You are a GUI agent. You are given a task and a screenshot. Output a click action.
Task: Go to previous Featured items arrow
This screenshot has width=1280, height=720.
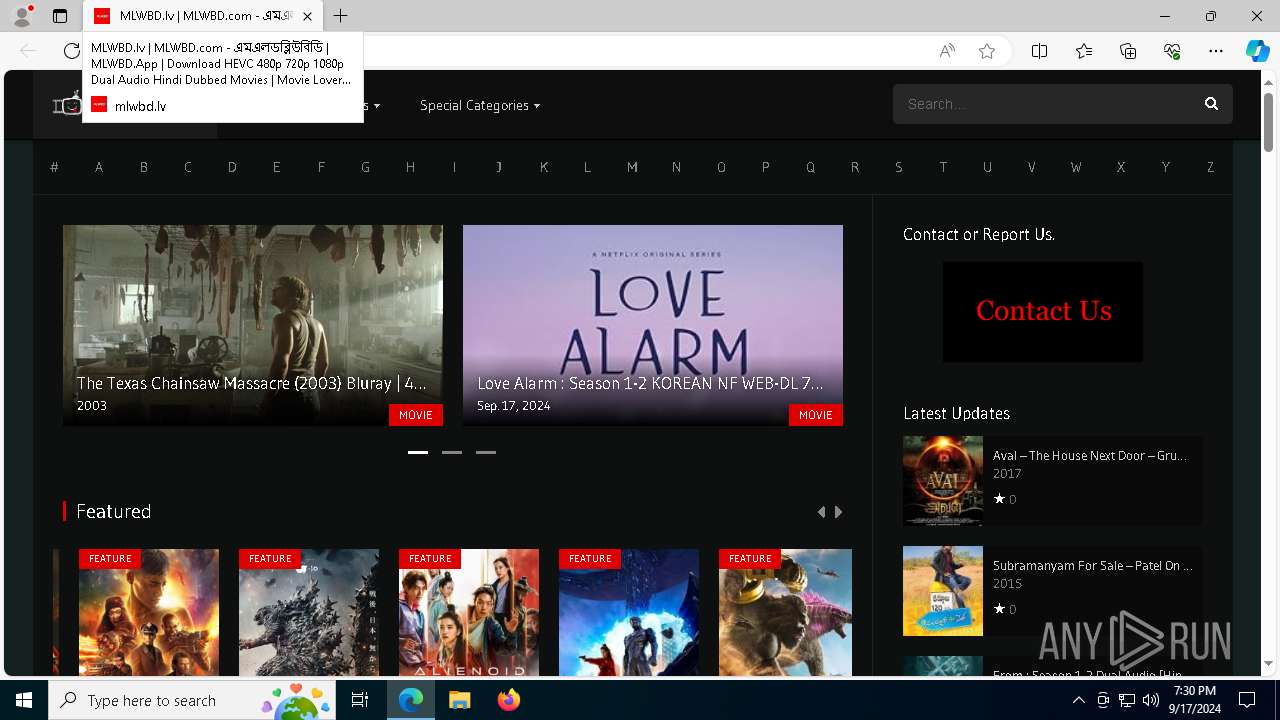(x=821, y=512)
